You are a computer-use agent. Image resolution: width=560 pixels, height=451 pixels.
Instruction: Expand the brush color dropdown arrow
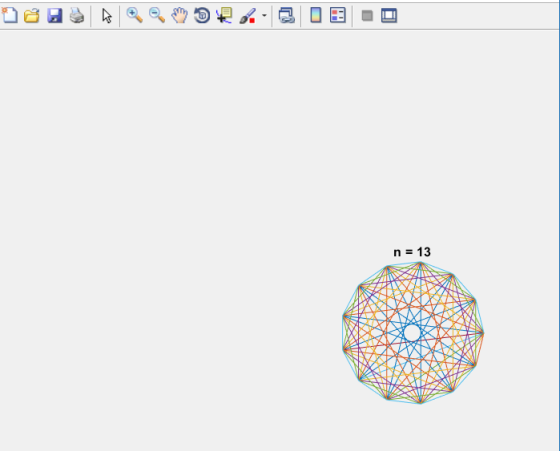[x=264, y=15]
